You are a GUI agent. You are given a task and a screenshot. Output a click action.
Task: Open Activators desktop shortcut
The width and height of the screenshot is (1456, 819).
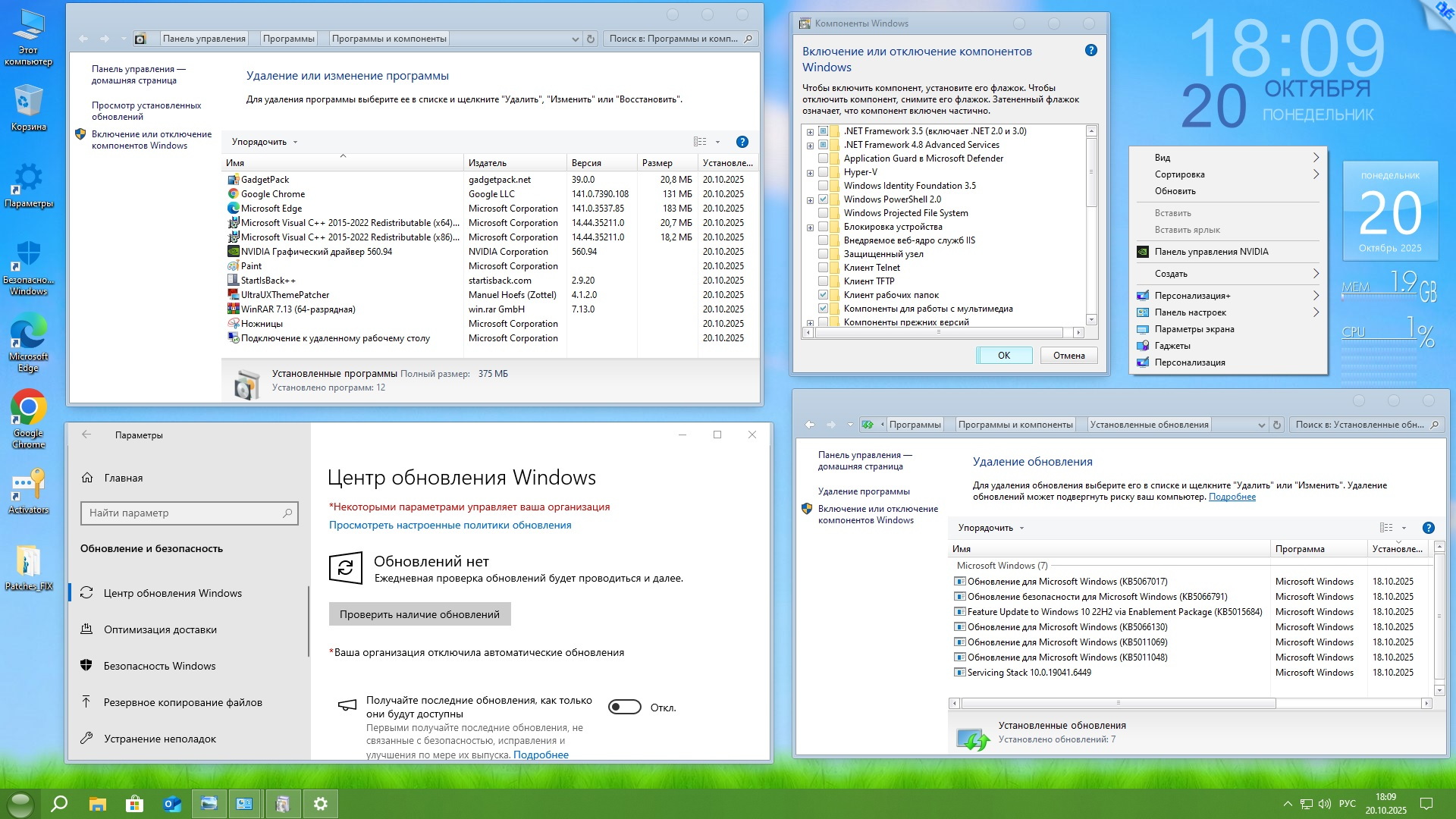(x=28, y=485)
